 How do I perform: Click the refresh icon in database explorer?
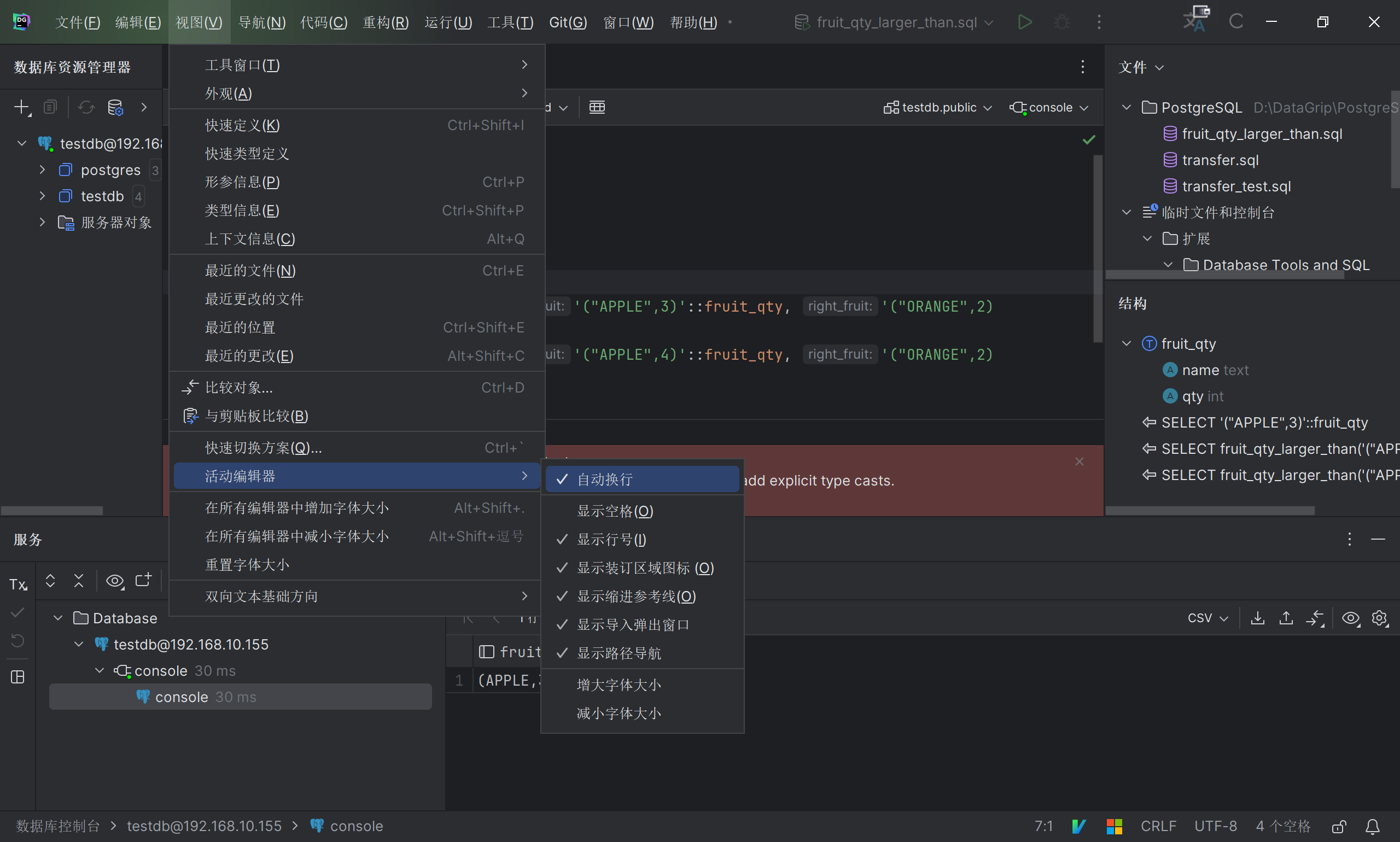86,107
